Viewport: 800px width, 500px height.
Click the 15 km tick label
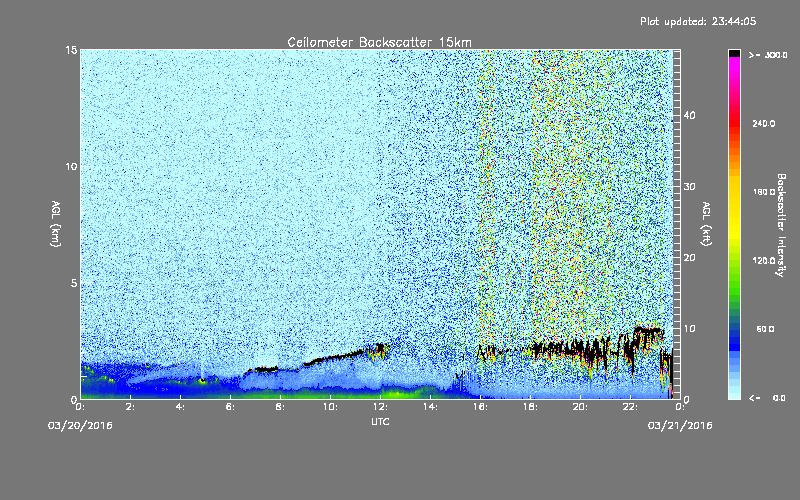(x=70, y=50)
